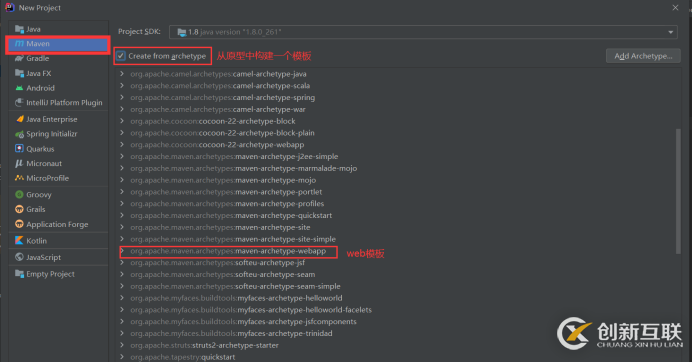Click the IntelliJ logo in title bar
Screen dimensions: 692x362
pyautogui.click(x=10, y=8)
